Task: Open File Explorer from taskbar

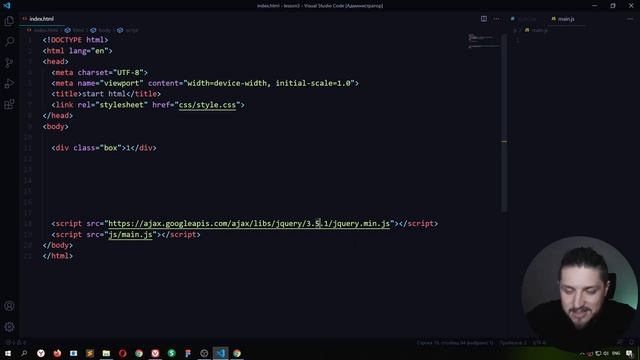Action: click(x=106, y=353)
